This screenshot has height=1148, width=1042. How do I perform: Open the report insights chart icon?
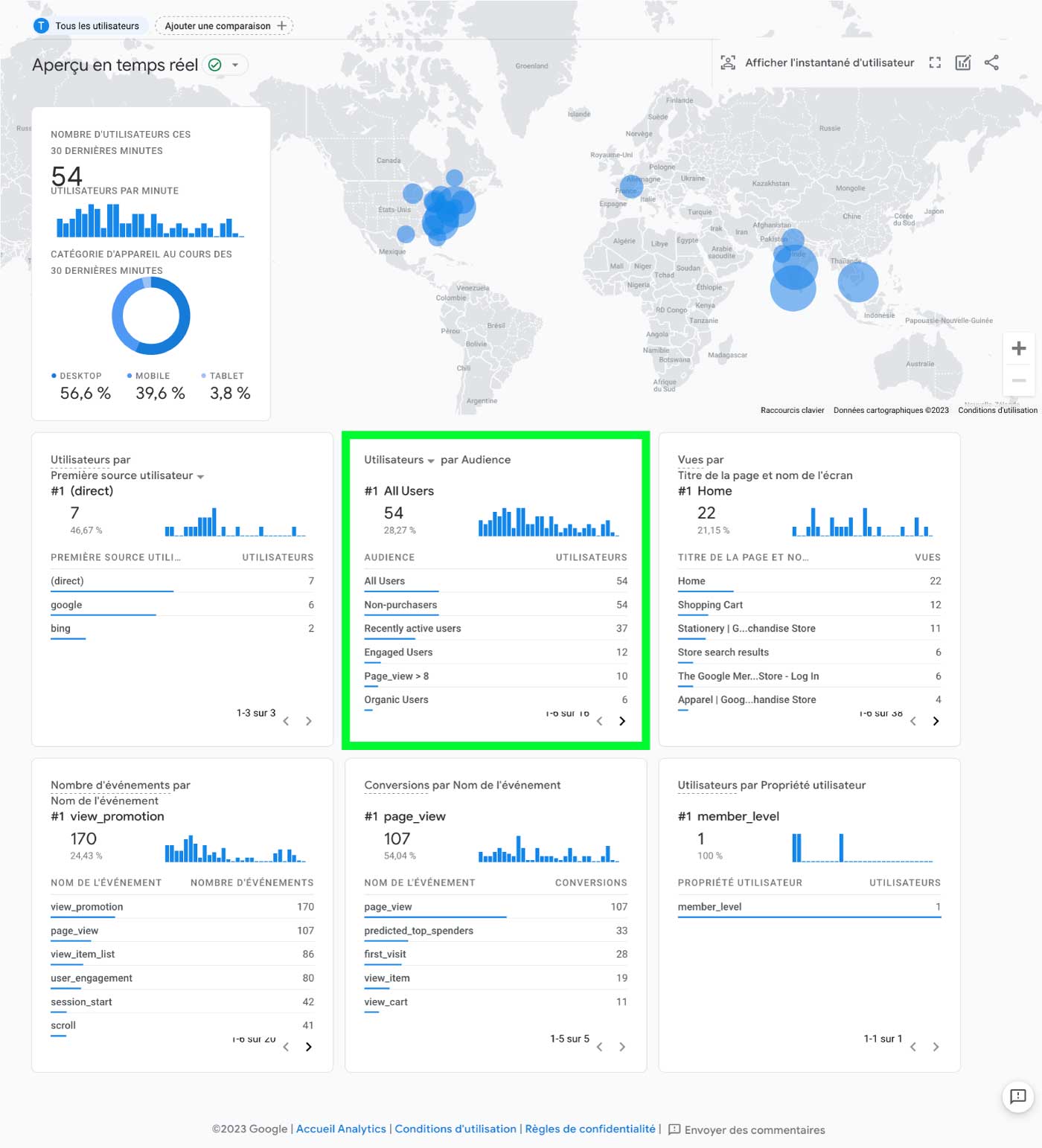click(x=963, y=62)
